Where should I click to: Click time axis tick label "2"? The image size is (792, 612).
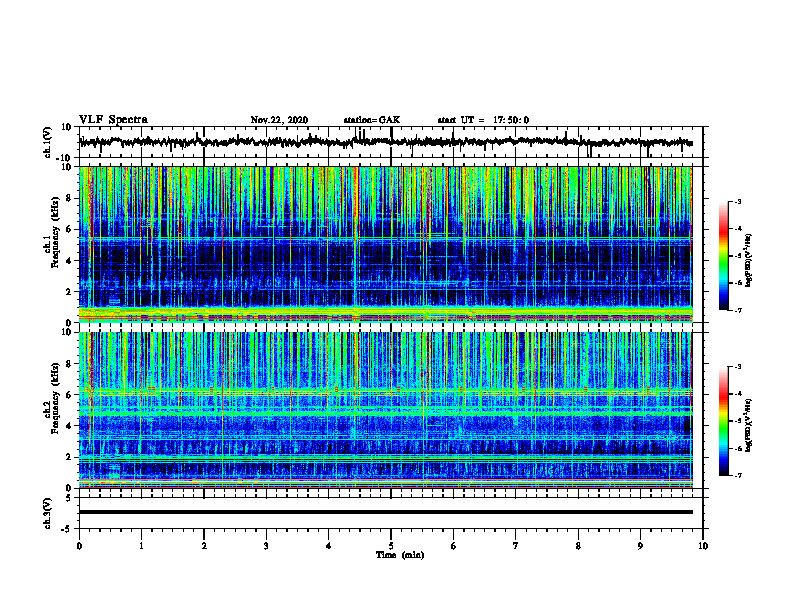[x=204, y=546]
